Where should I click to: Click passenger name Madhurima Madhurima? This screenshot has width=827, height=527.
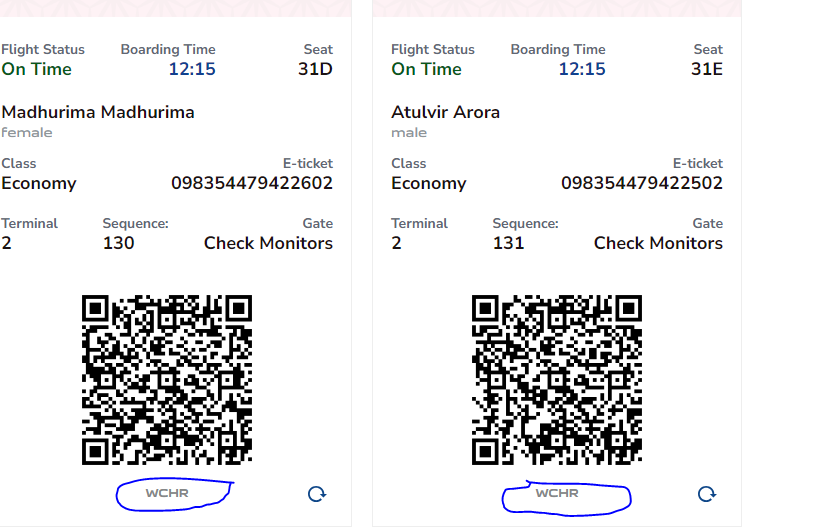[98, 112]
